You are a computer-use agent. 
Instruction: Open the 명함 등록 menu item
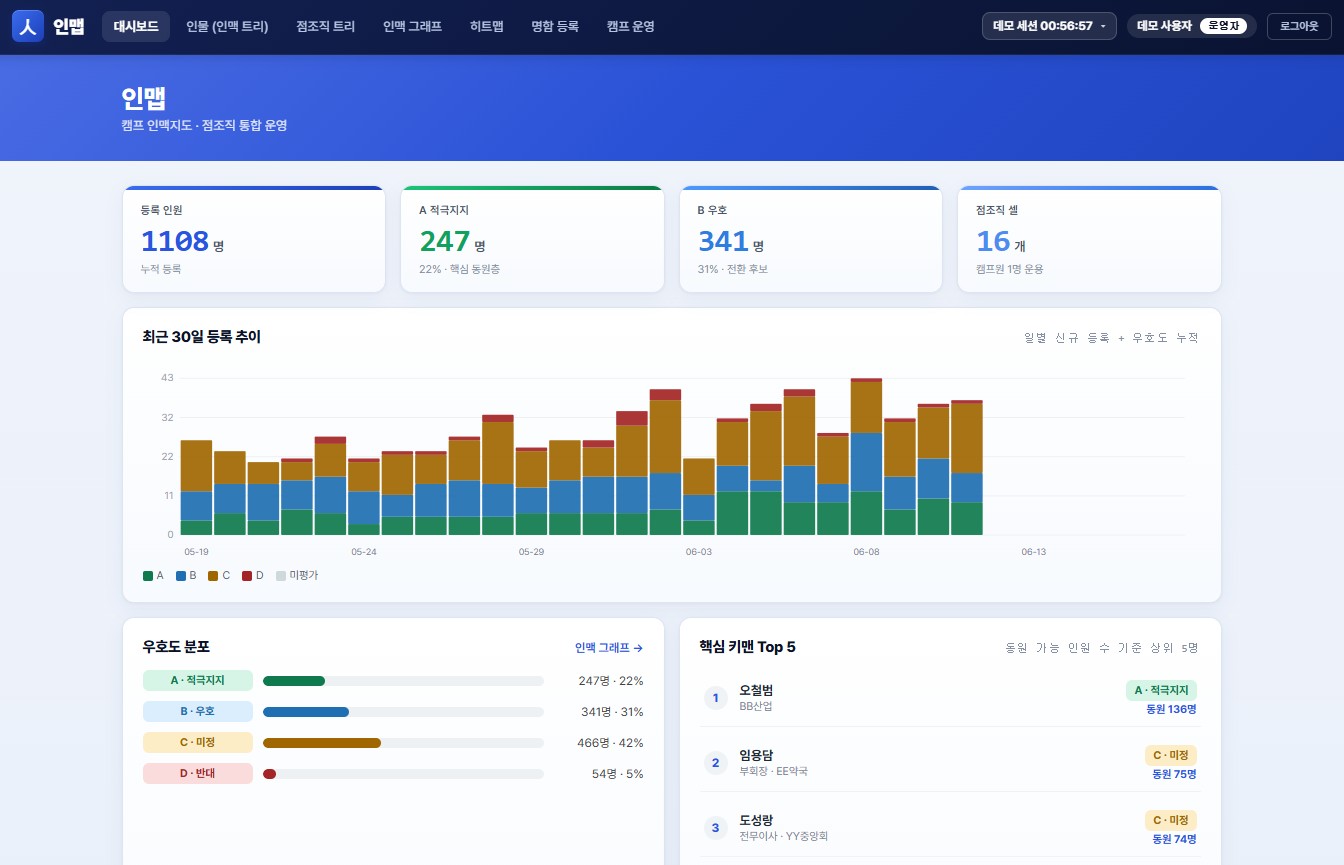pos(555,26)
